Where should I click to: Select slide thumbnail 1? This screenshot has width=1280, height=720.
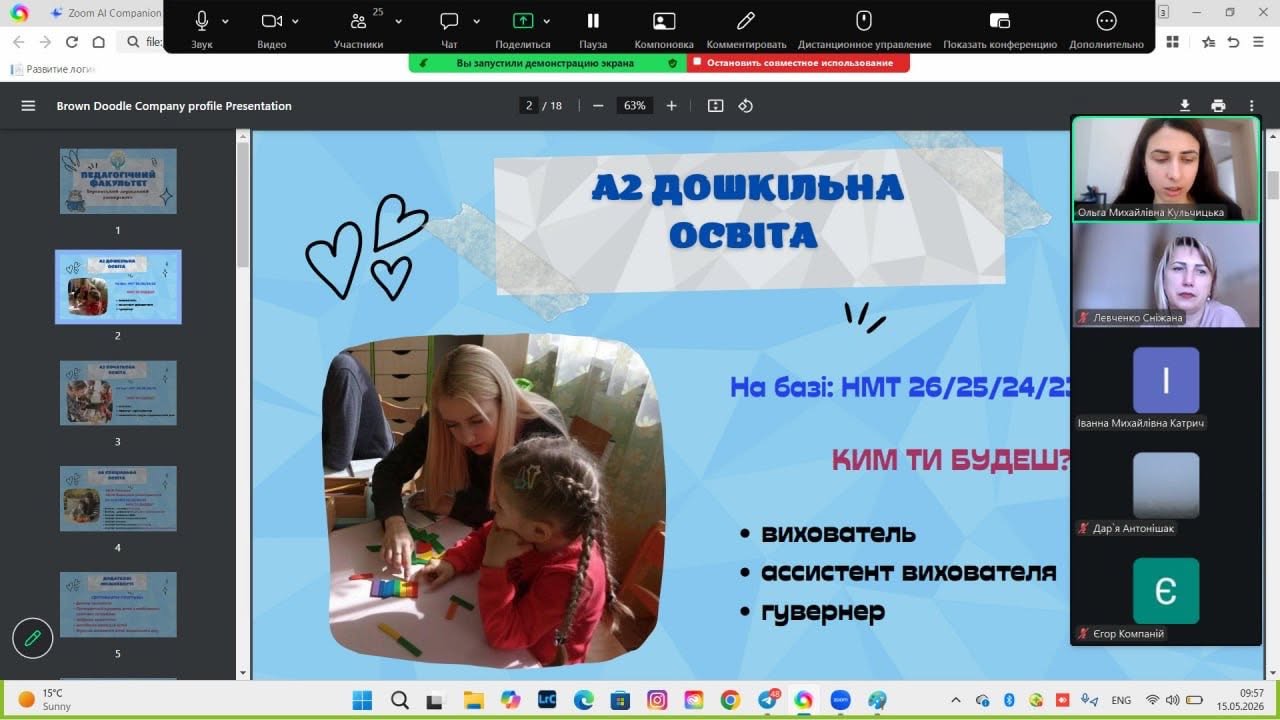[118, 181]
